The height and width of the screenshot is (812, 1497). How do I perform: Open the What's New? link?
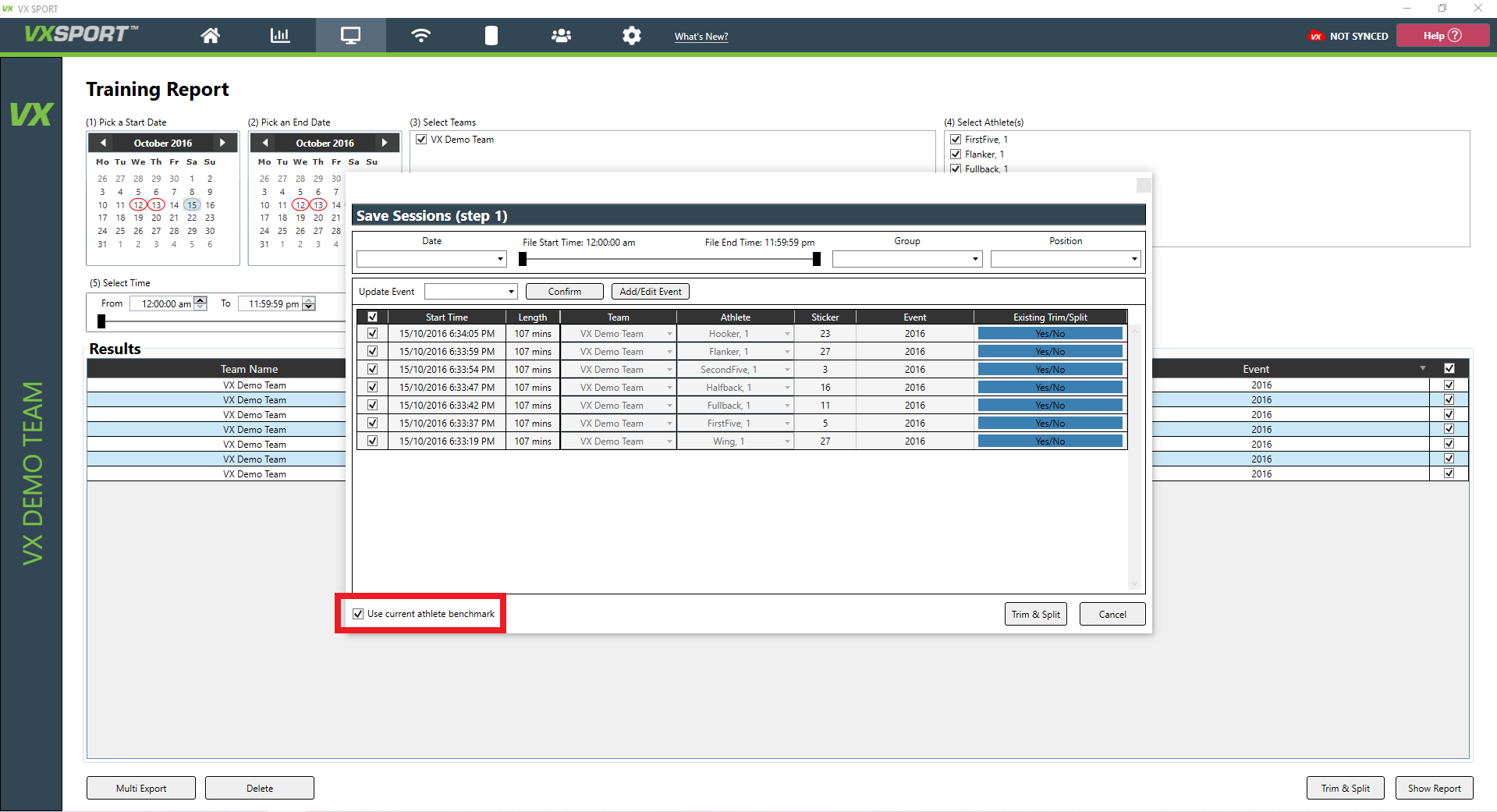tap(701, 37)
